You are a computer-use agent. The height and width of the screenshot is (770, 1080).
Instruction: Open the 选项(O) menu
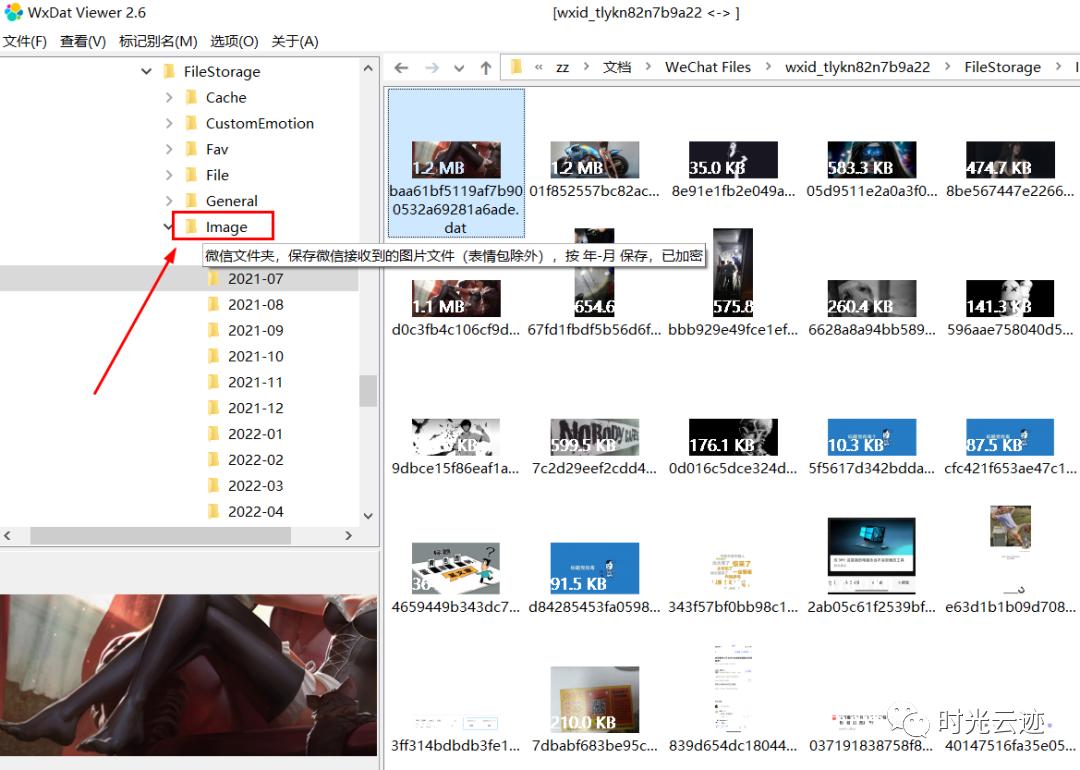(233, 40)
